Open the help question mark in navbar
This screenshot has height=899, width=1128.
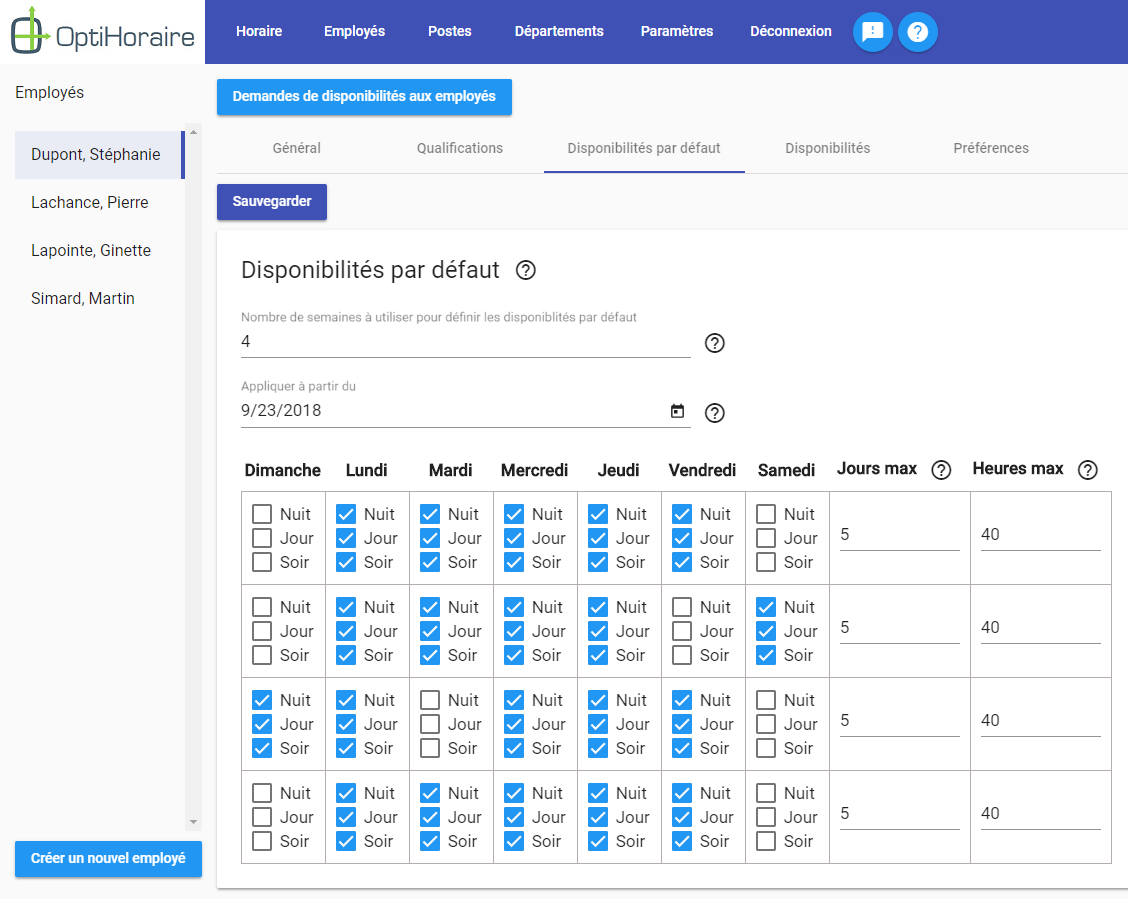(917, 32)
